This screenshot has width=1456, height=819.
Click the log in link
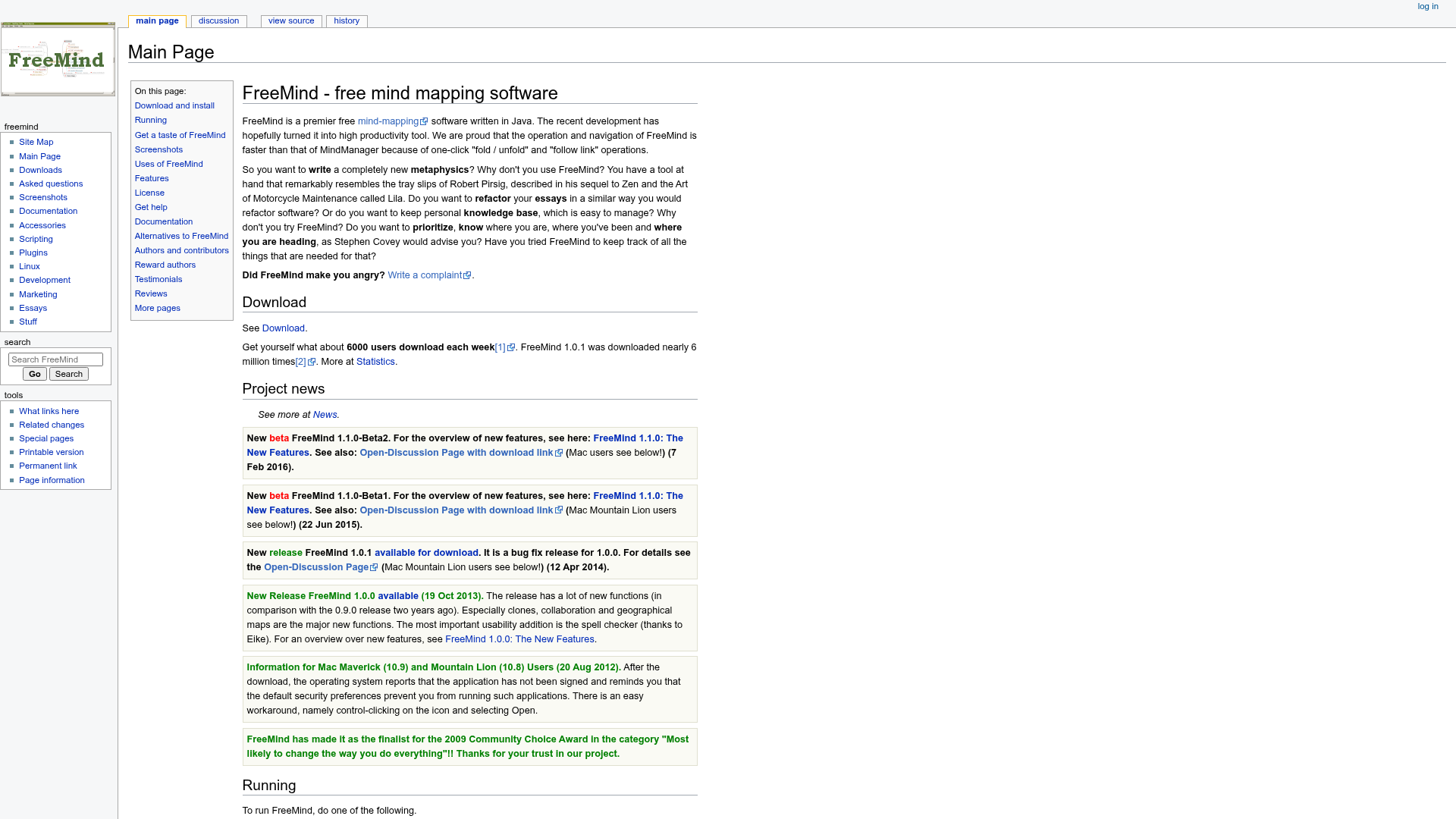pyautogui.click(x=1427, y=6)
